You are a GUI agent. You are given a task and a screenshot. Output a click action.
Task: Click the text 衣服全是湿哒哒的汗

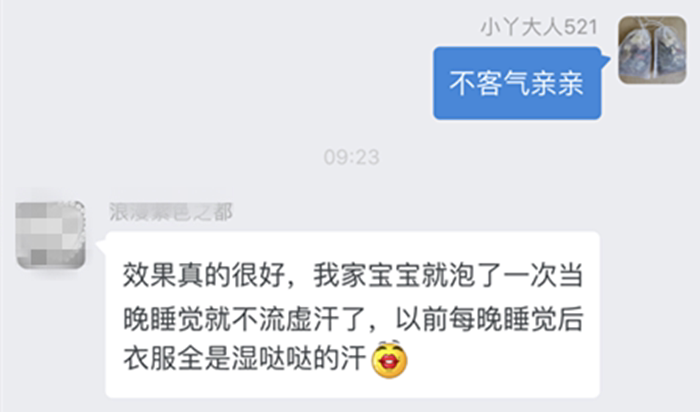[245, 358]
